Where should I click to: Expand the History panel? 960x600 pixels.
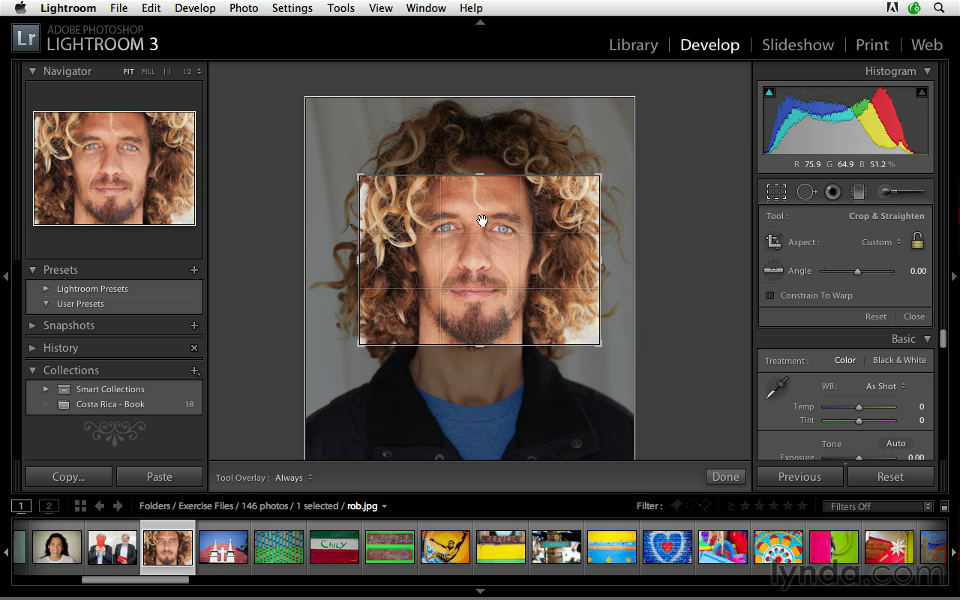pos(32,348)
